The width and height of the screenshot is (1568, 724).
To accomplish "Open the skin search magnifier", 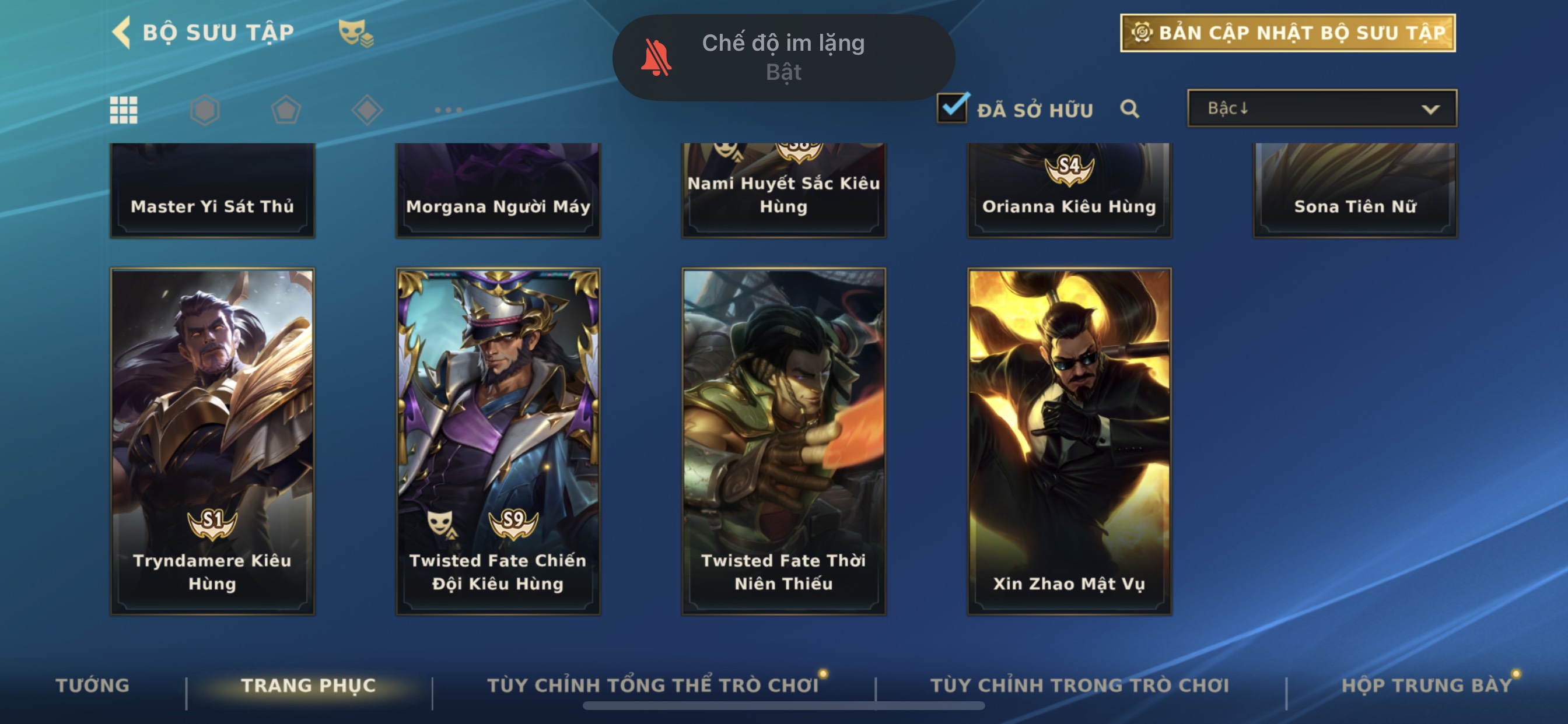I will (x=1130, y=109).
